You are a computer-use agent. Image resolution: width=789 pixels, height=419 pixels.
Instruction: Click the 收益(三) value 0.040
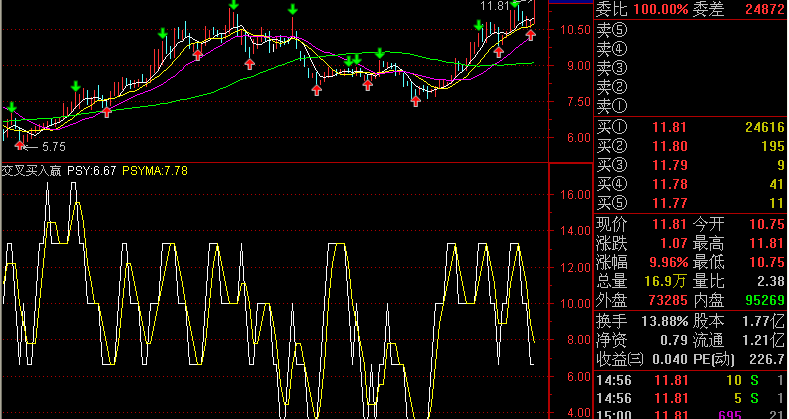tap(670, 360)
